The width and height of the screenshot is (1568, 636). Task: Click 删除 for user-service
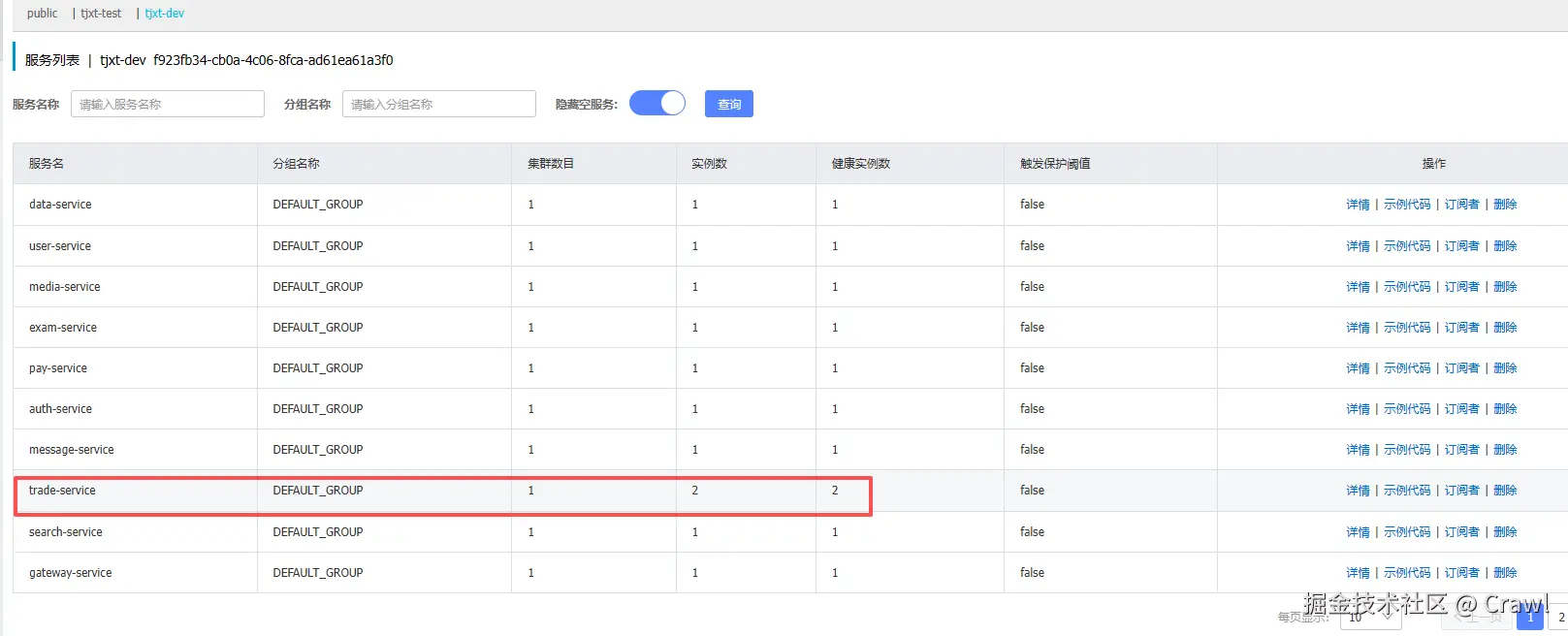1505,246
